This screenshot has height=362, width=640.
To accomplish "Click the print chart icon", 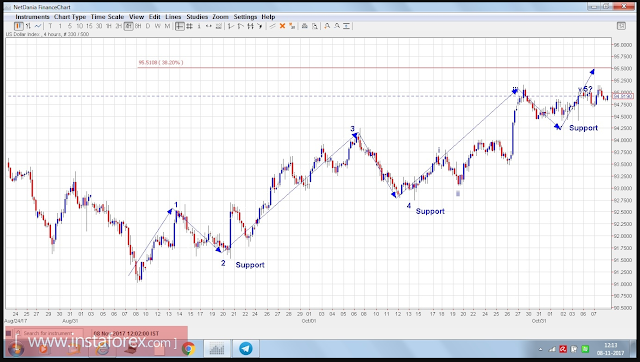I will click(304, 26).
